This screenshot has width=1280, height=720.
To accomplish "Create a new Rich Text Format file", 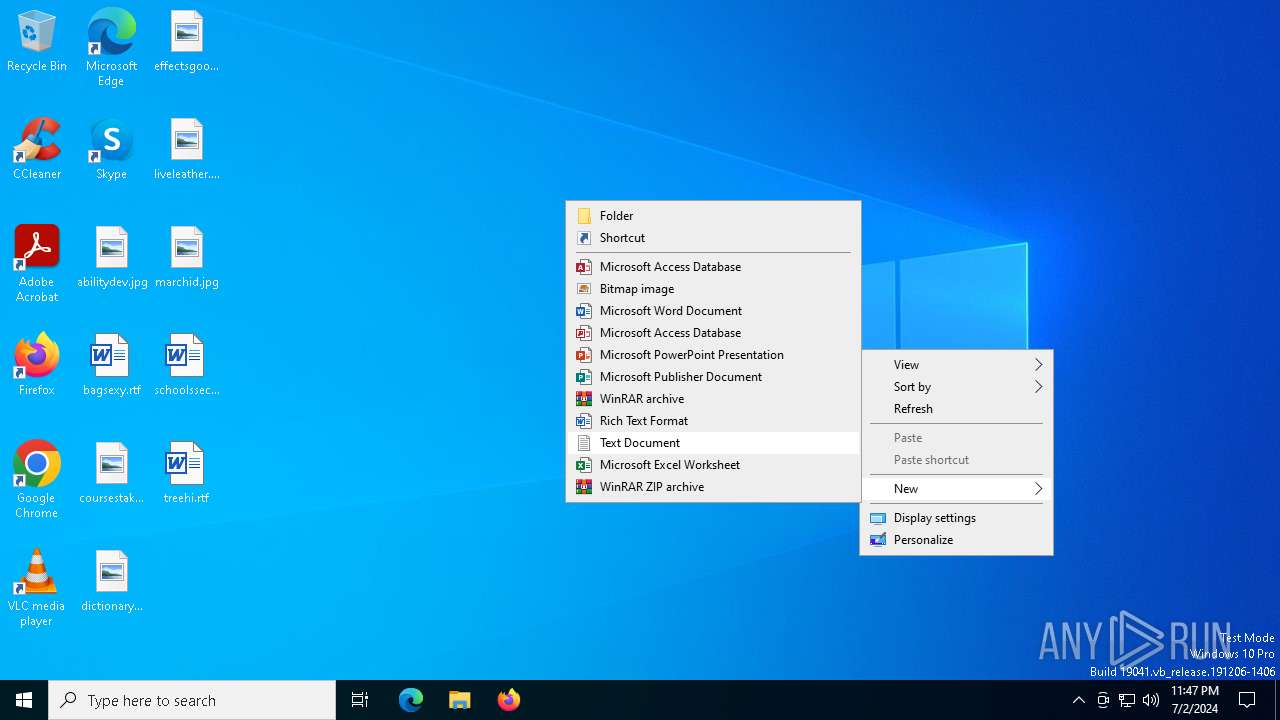I will 713,421.
